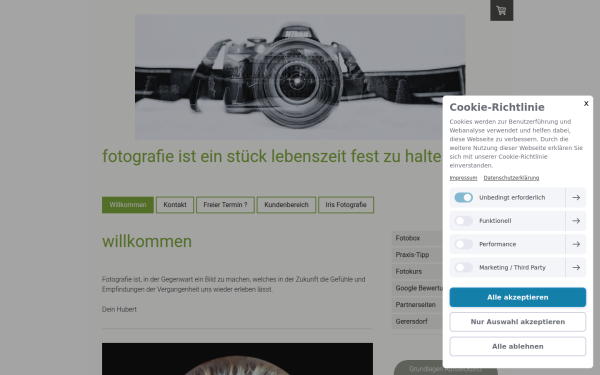
Task: Close the Cookie-Richtlinie dialog
Action: pos(586,103)
